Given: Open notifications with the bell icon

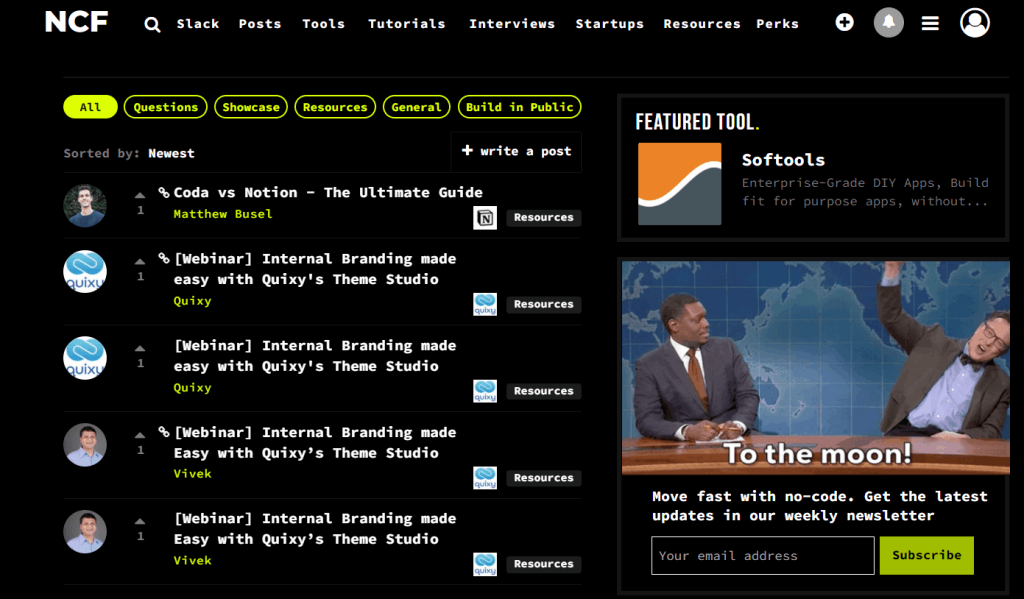Looking at the screenshot, I should tap(889, 22).
